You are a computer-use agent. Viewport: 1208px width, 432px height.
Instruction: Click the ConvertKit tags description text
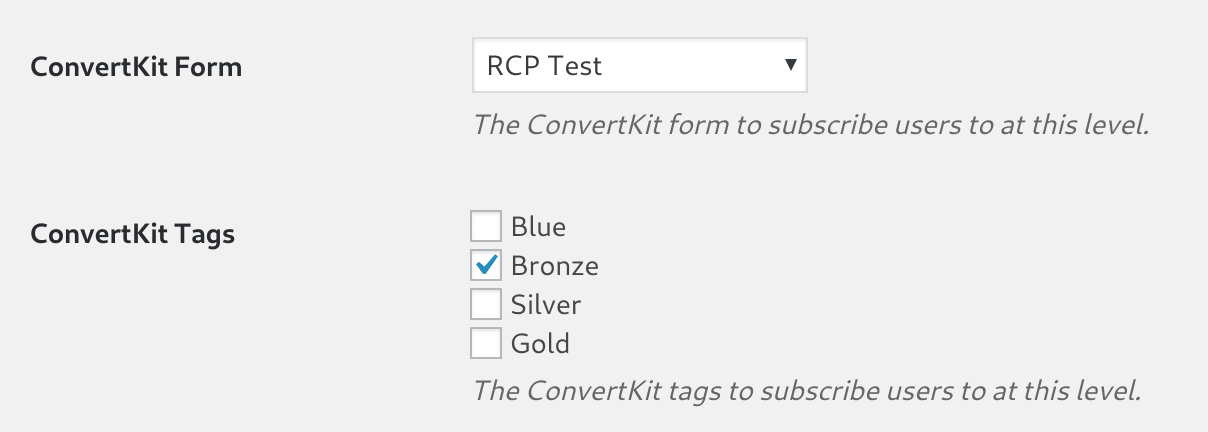pyautogui.click(x=807, y=389)
